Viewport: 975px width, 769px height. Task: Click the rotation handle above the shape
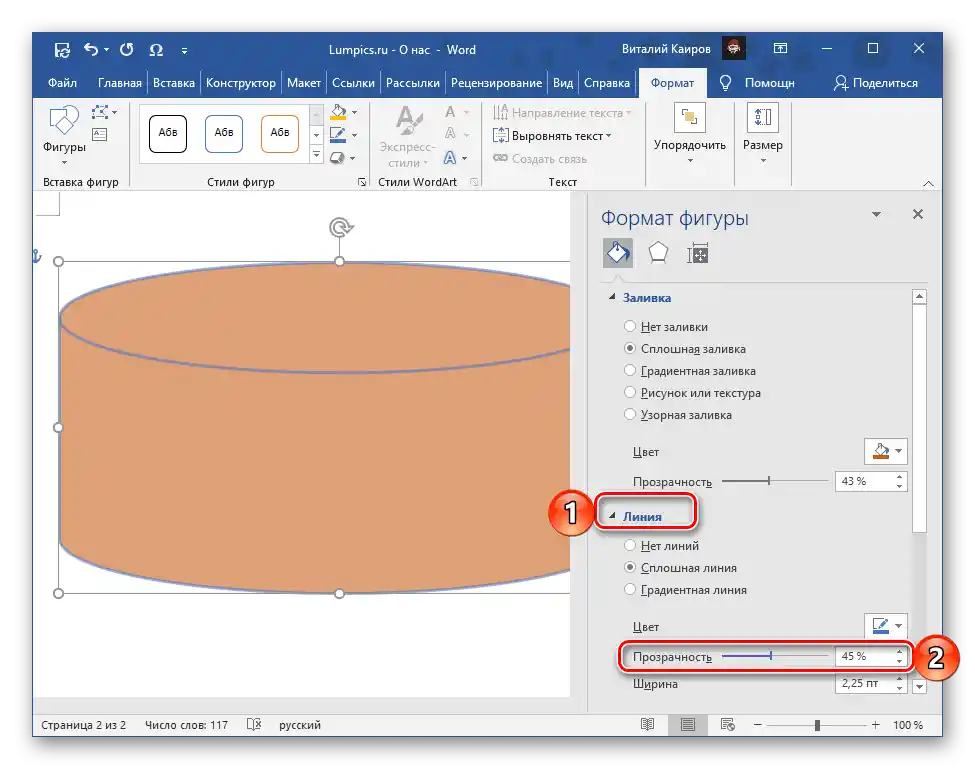click(340, 228)
